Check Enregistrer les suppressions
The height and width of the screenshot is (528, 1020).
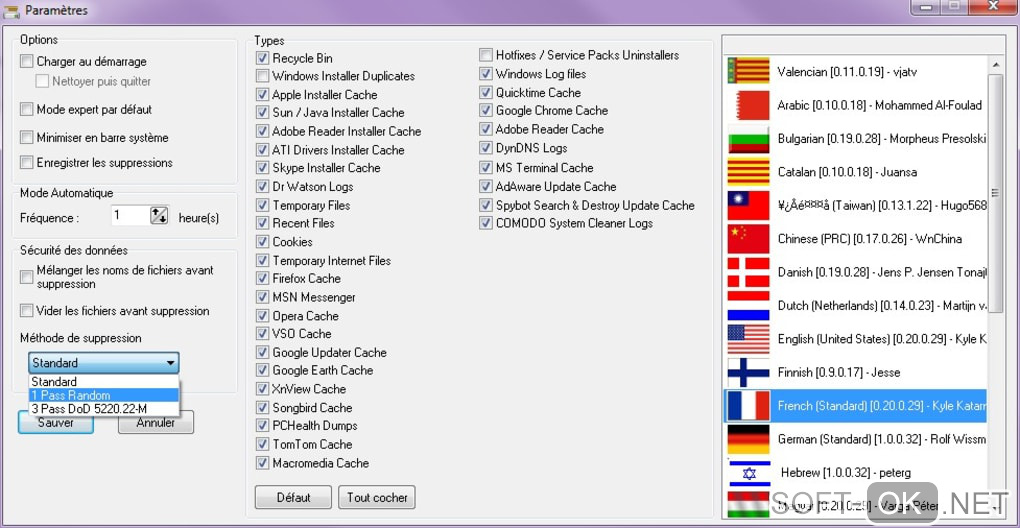[x=27, y=162]
